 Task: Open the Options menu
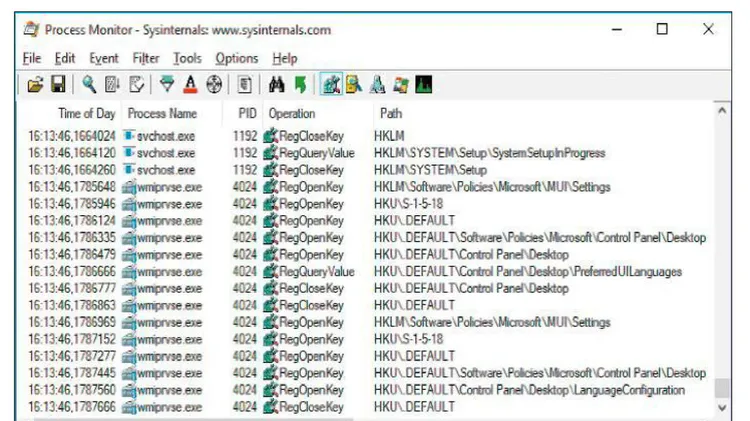tap(237, 58)
